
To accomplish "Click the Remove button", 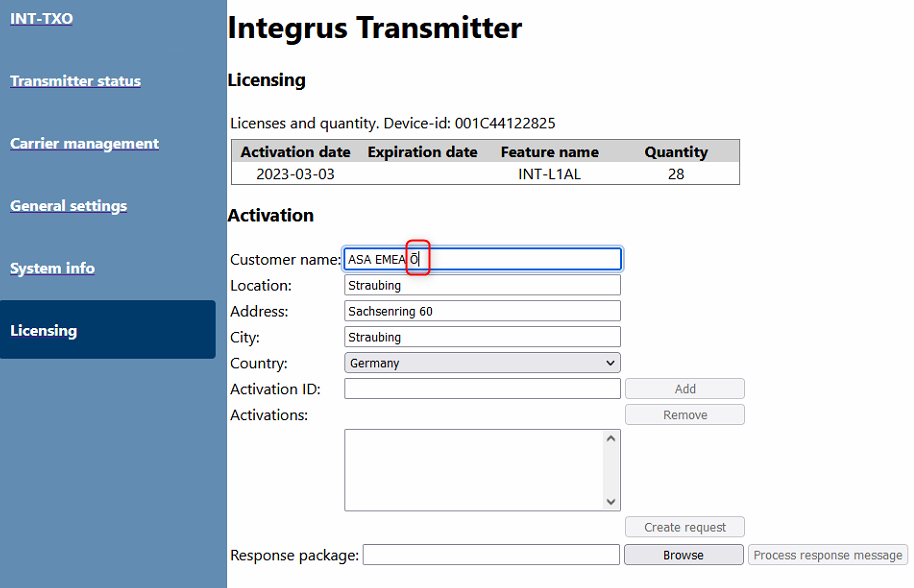I will pos(685,415).
